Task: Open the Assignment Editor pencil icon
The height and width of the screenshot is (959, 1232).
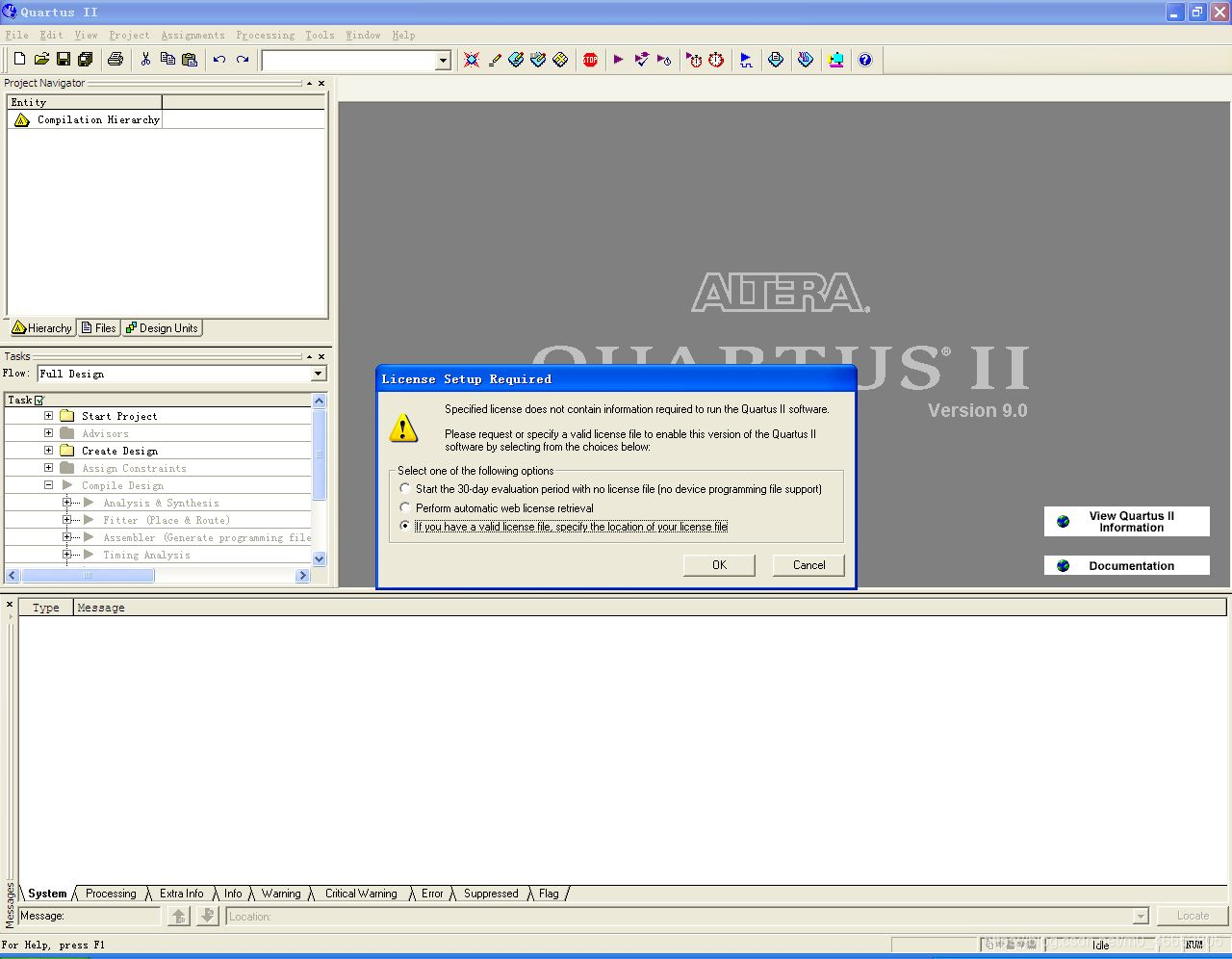Action: pyautogui.click(x=495, y=60)
